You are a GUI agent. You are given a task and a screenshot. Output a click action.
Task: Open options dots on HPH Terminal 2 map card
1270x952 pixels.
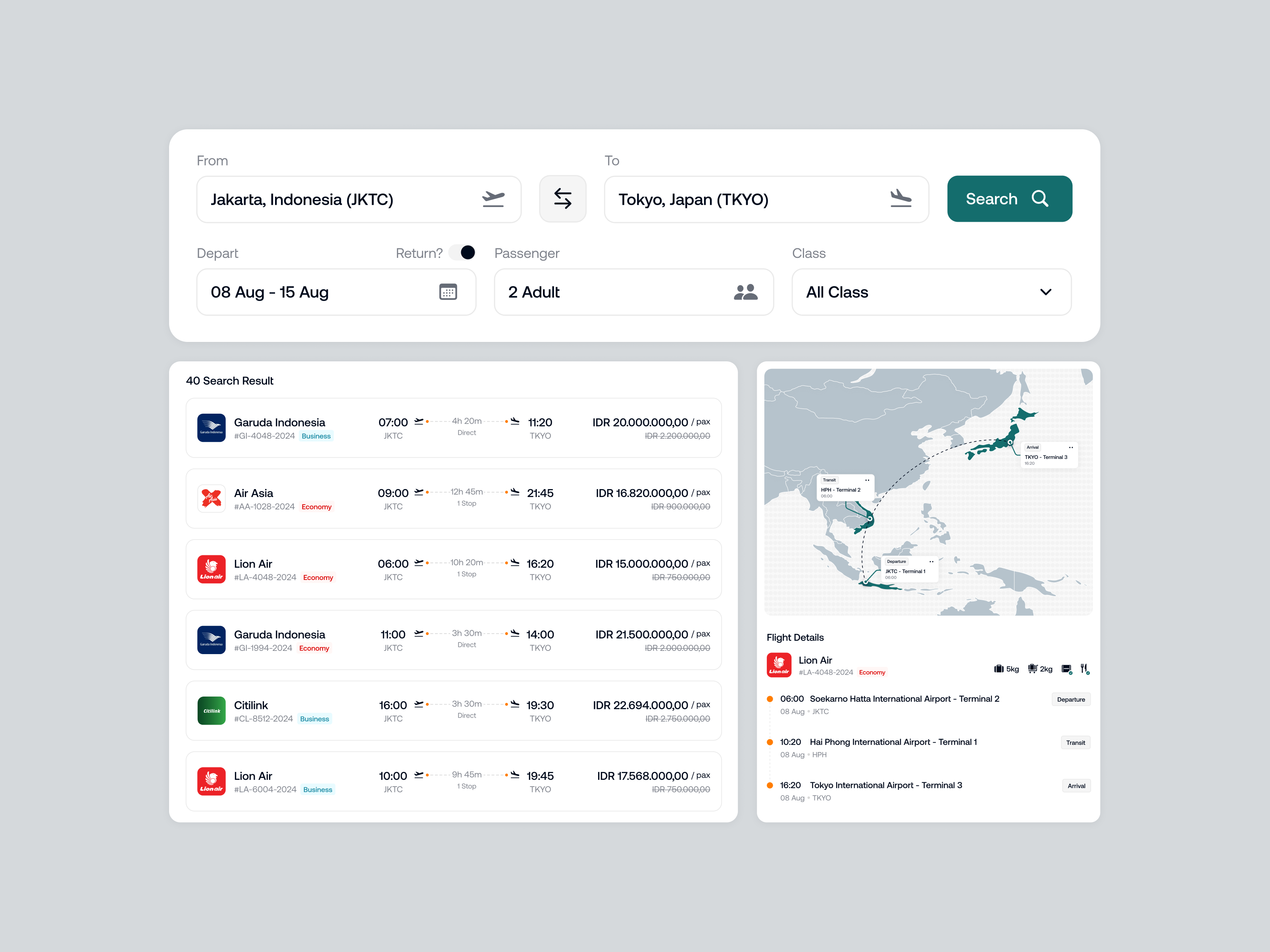(x=867, y=480)
